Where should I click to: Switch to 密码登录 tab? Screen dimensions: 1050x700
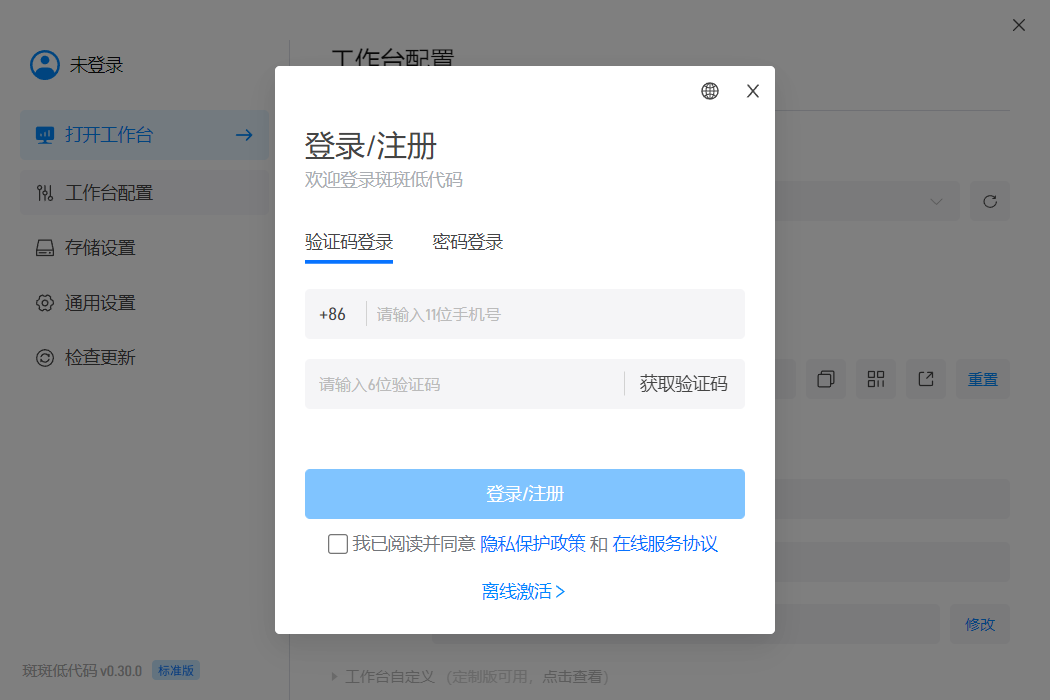467,242
